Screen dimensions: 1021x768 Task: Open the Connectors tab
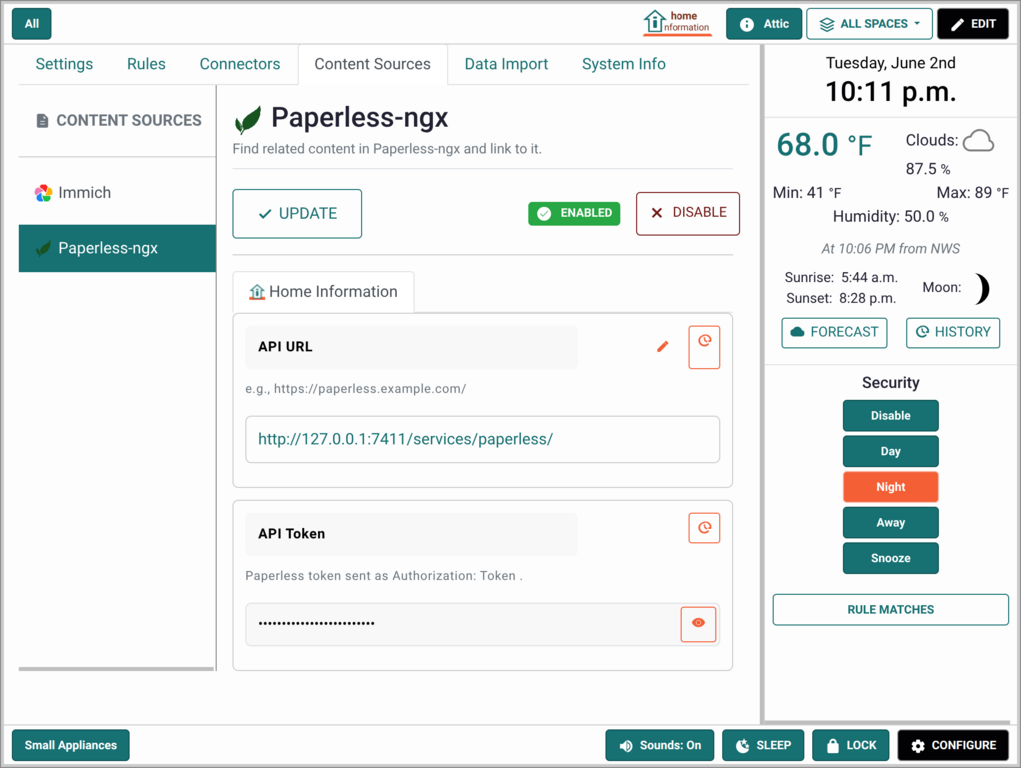click(240, 64)
